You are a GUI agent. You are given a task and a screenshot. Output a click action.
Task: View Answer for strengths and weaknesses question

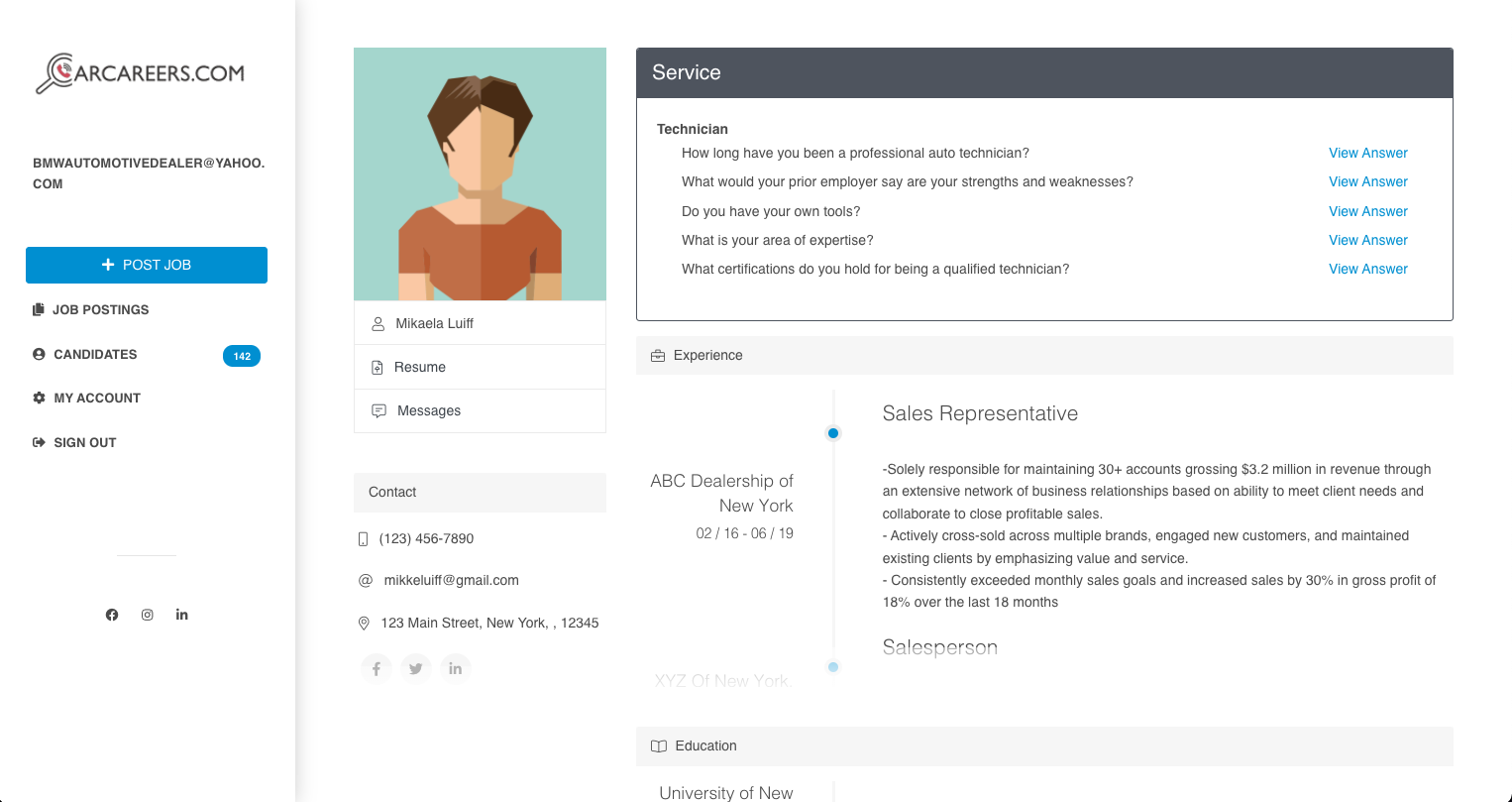[x=1367, y=181]
